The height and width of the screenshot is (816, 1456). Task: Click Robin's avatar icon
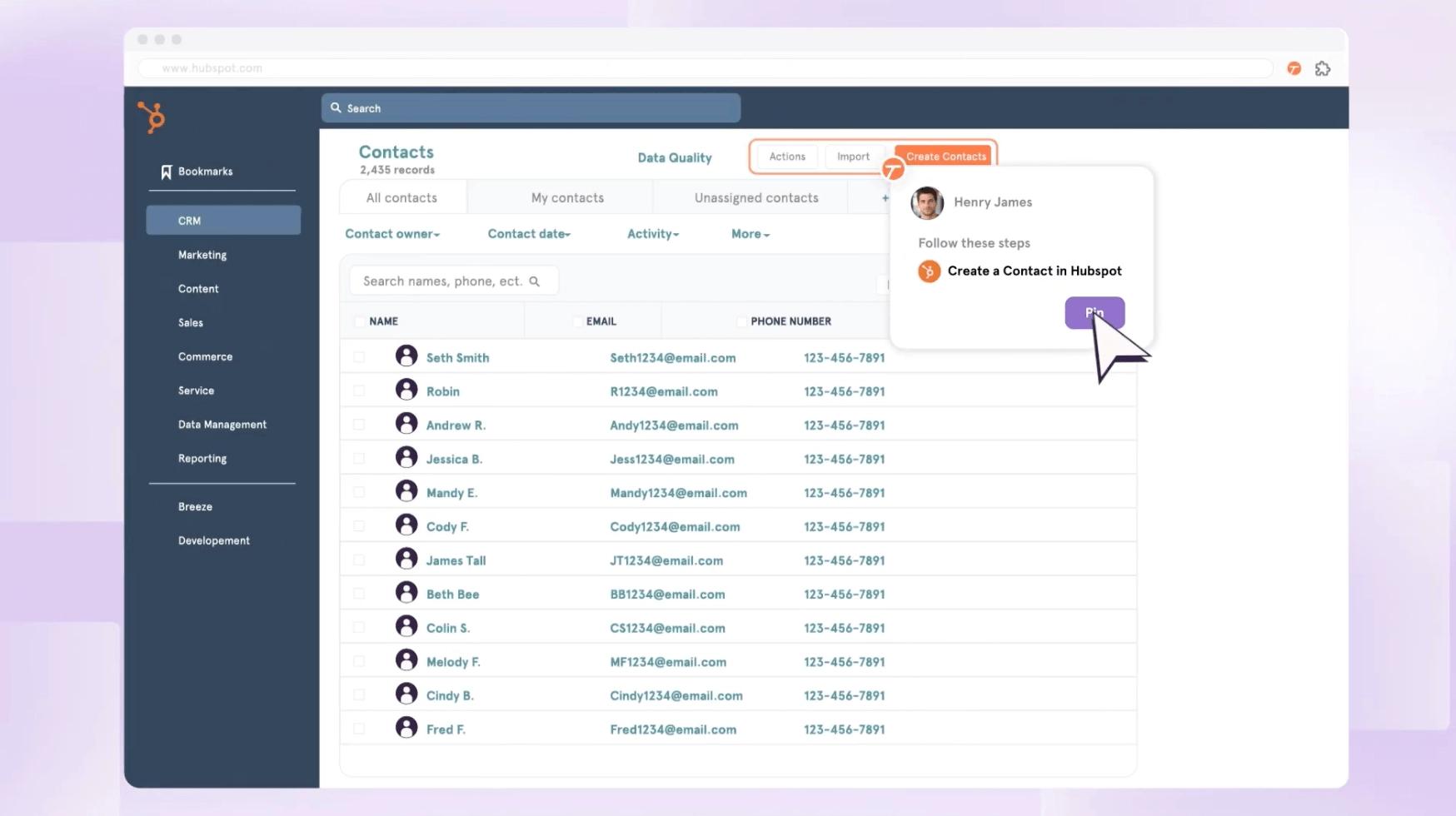[x=406, y=390]
